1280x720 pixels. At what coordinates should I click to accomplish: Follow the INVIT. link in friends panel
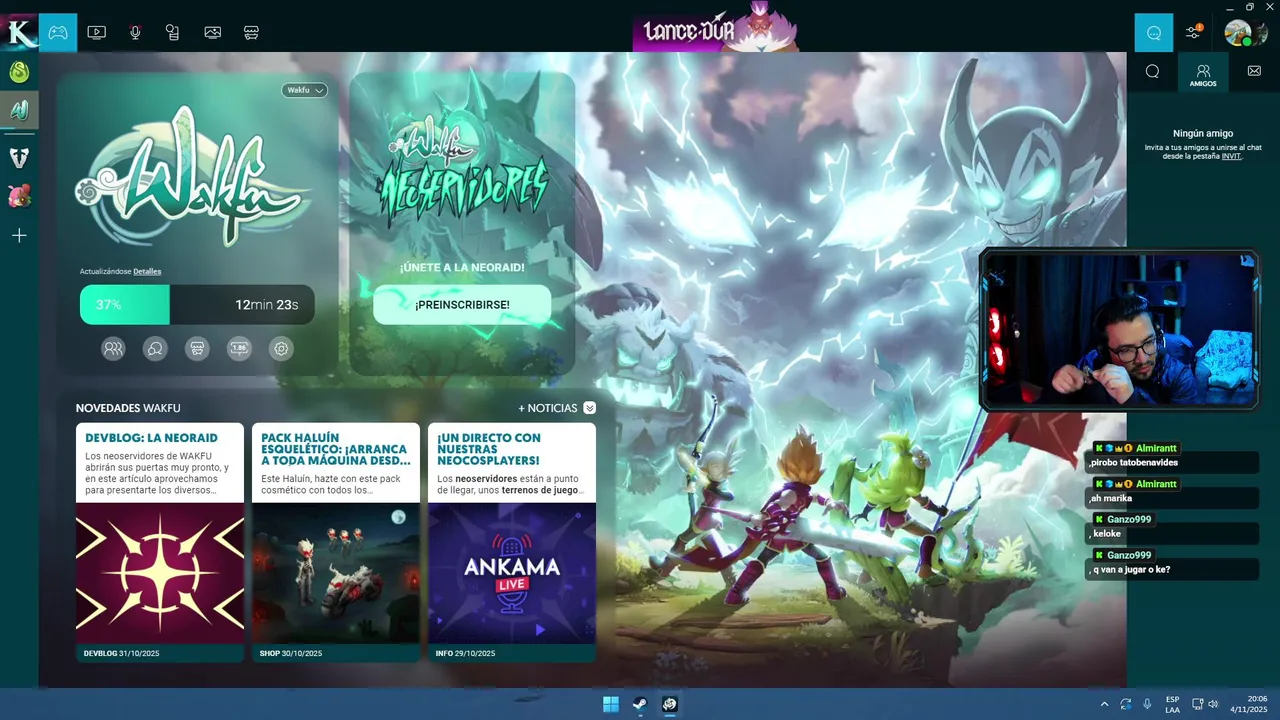(1231, 156)
